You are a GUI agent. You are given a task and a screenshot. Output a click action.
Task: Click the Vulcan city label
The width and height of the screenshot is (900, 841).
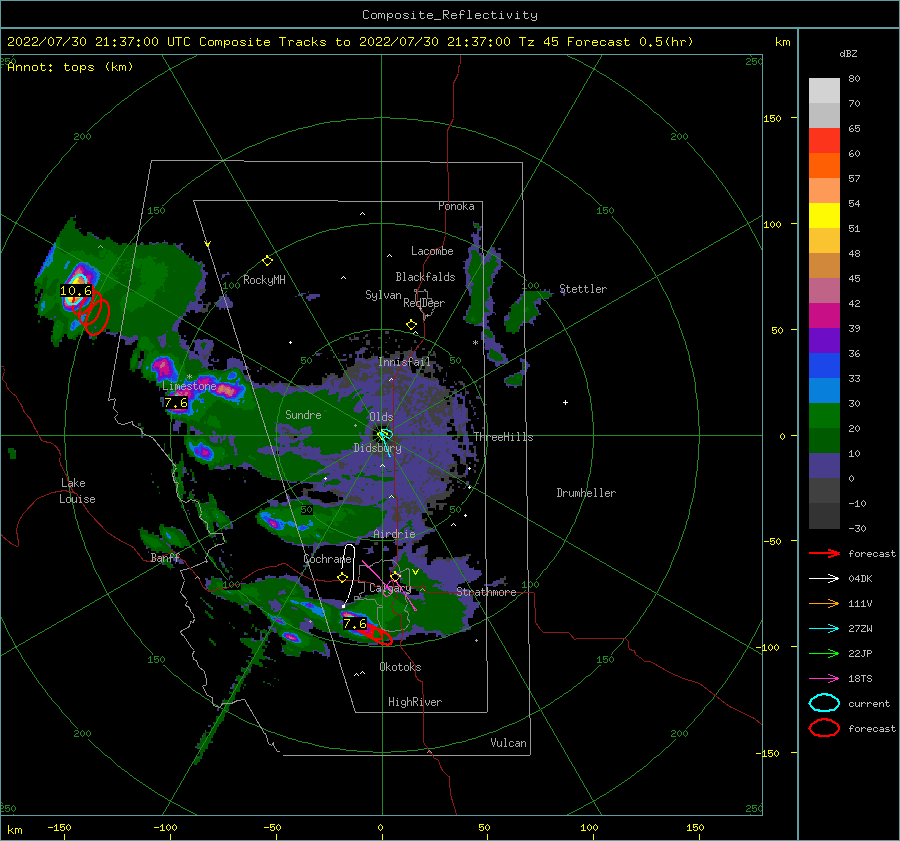pos(509,743)
